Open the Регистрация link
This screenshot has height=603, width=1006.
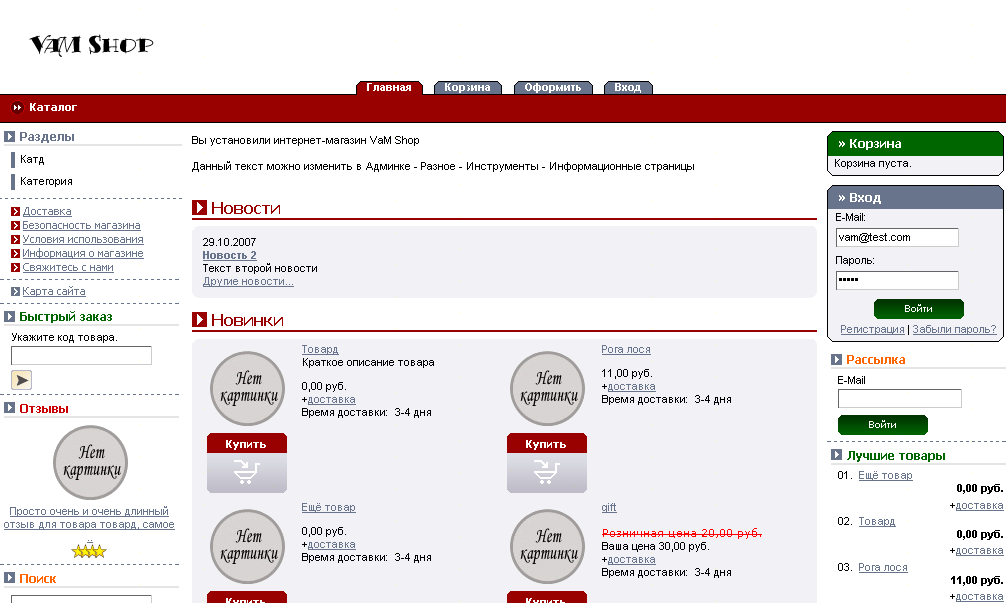tap(872, 329)
